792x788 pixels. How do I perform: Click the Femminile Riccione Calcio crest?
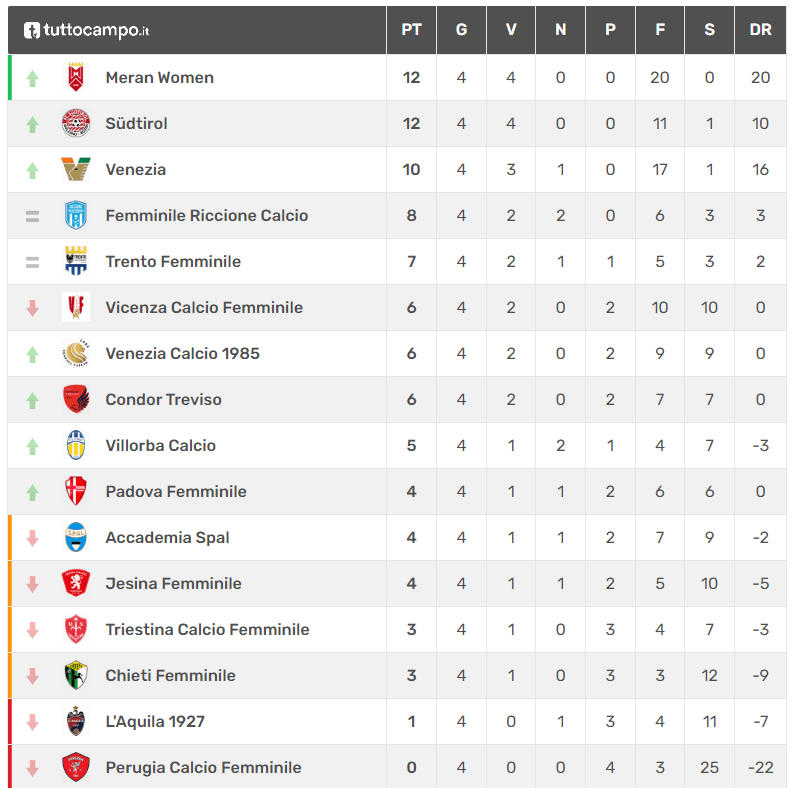(76, 215)
